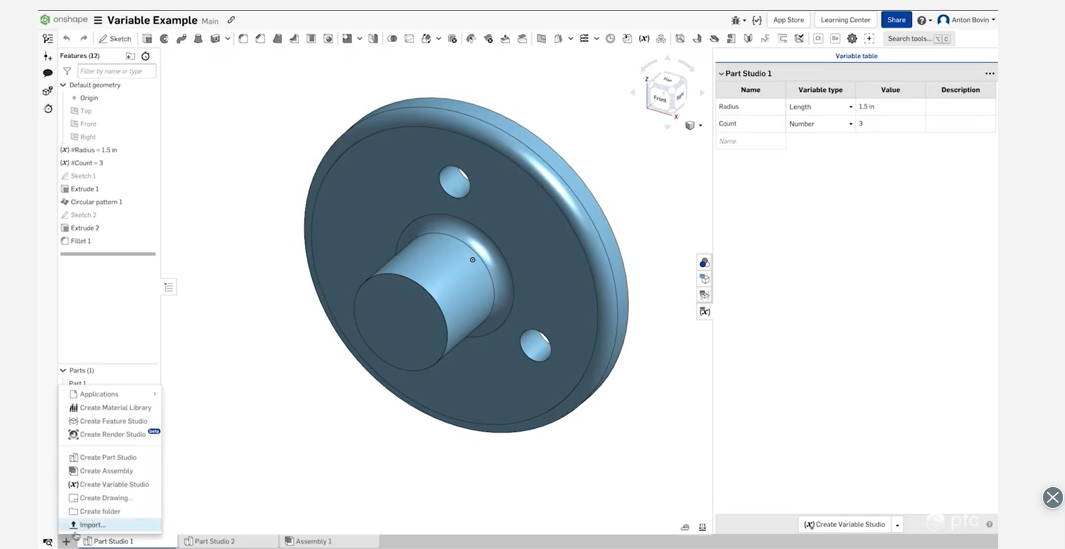Viewport: 1065px width, 549px height.
Task: Choose Import... from the popup menu
Action: click(x=110, y=525)
